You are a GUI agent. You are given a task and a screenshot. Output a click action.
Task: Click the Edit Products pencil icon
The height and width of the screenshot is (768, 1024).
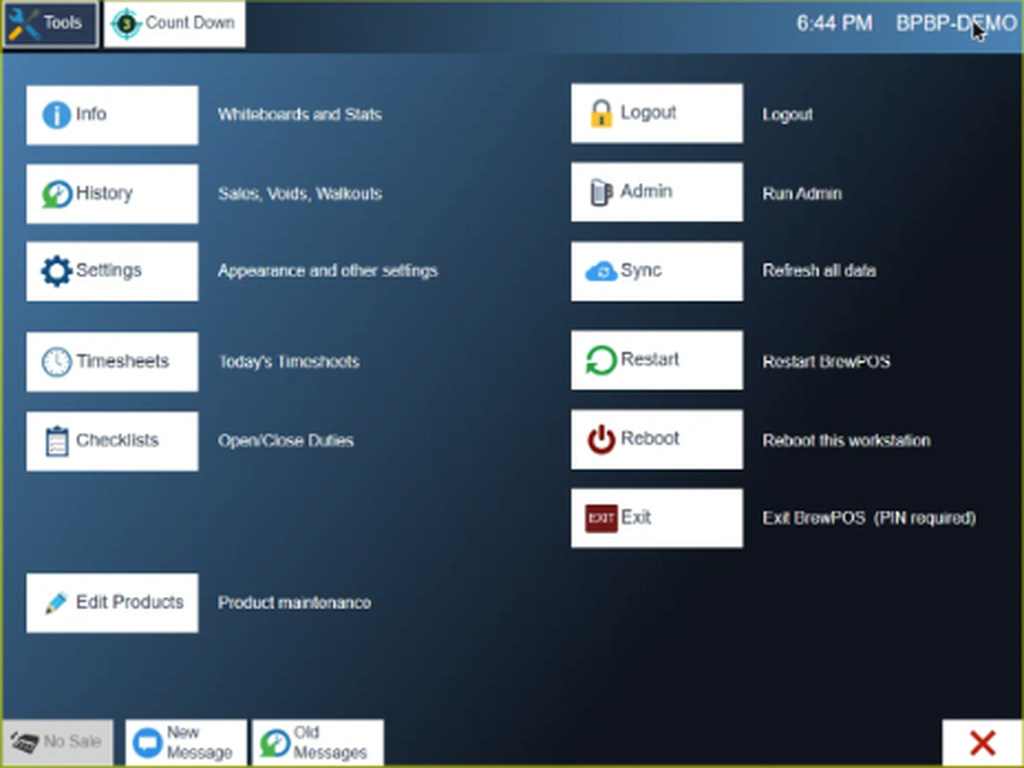tap(56, 603)
